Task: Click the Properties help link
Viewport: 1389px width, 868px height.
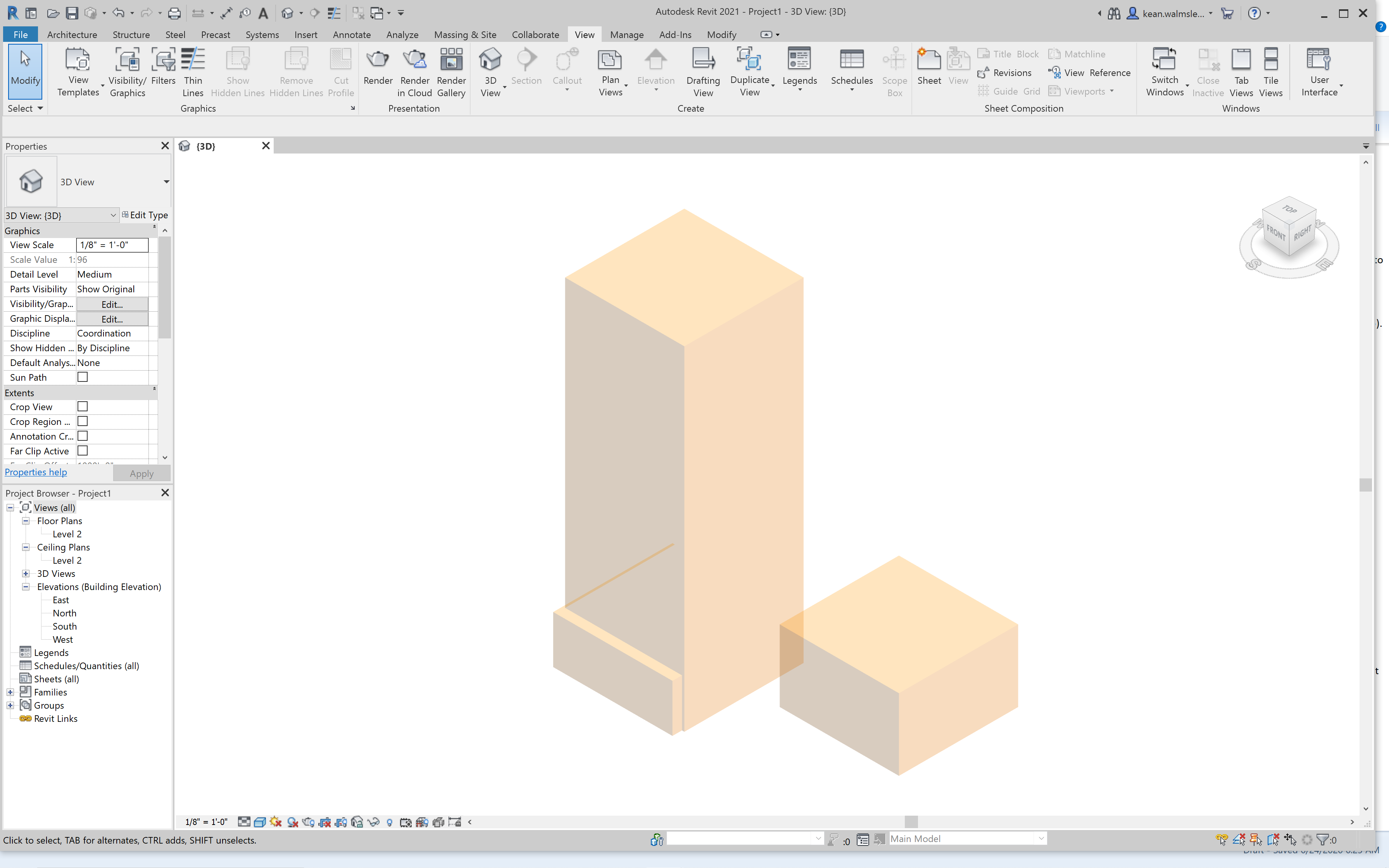Action: tap(36, 472)
